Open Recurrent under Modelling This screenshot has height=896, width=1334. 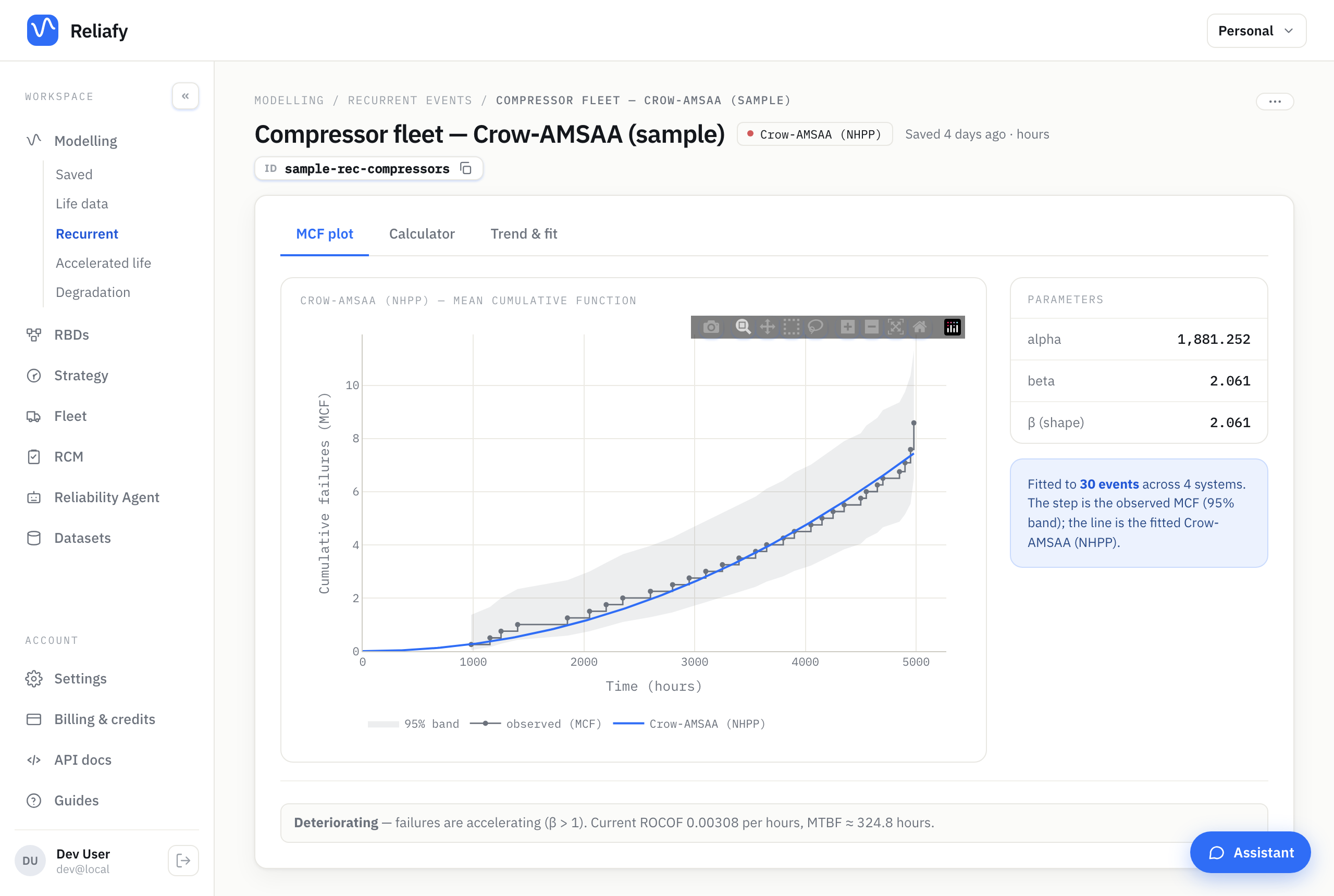click(x=87, y=234)
